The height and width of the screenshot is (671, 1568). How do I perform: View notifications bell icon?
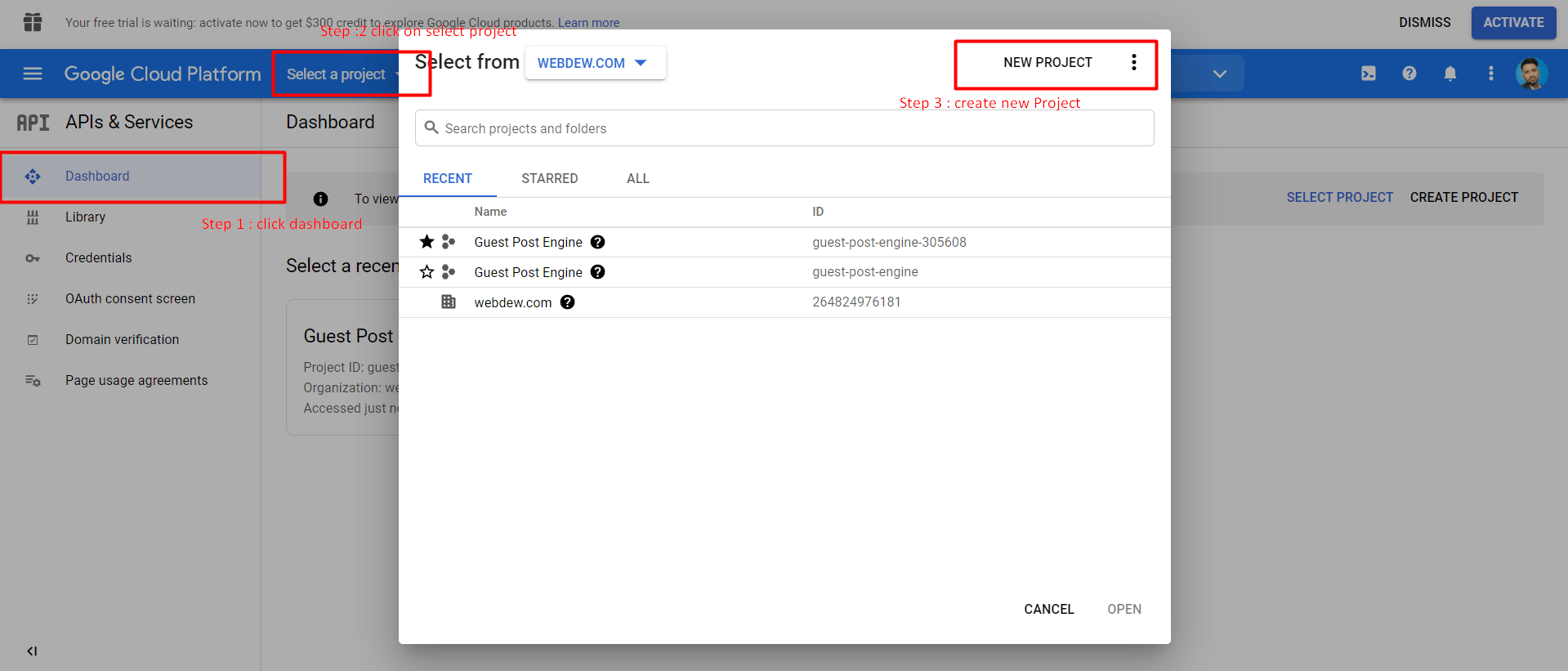1450,74
